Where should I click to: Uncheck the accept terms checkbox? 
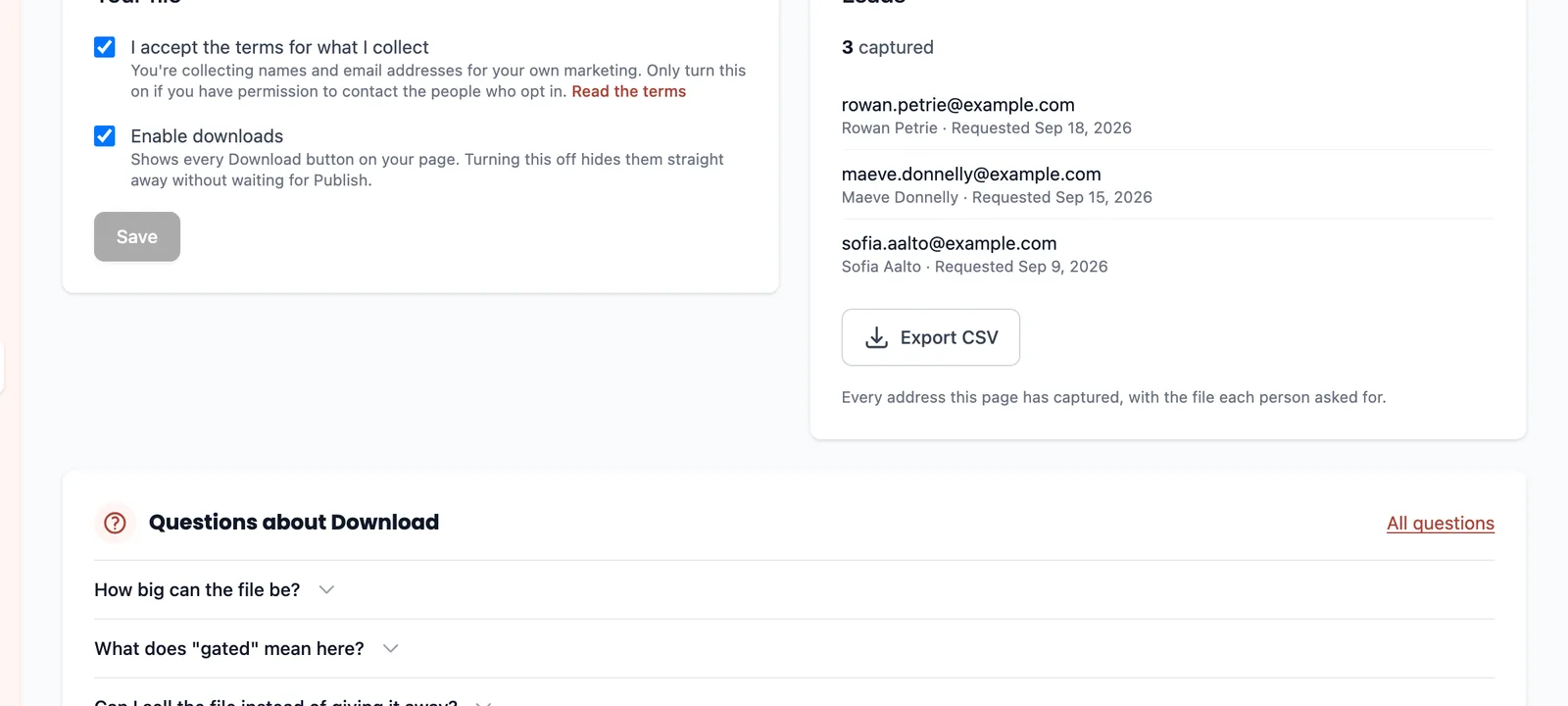click(x=105, y=47)
